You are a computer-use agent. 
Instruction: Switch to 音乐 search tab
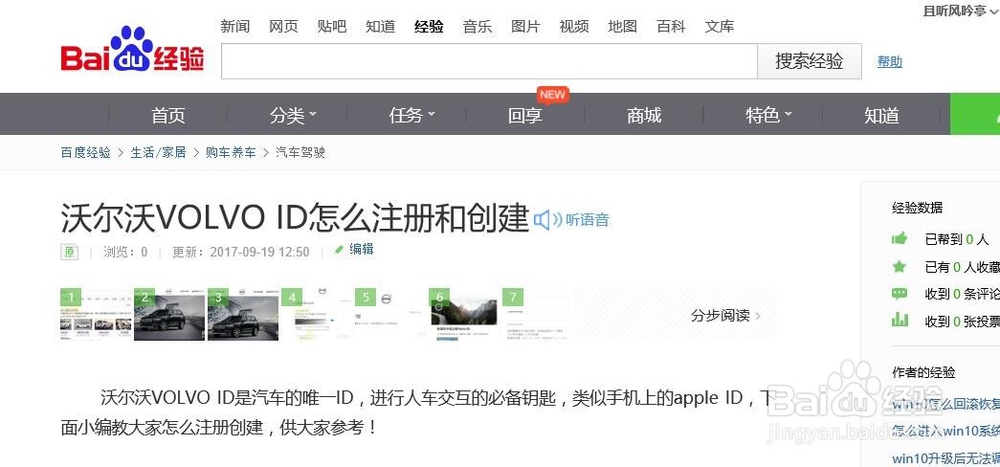coord(477,27)
